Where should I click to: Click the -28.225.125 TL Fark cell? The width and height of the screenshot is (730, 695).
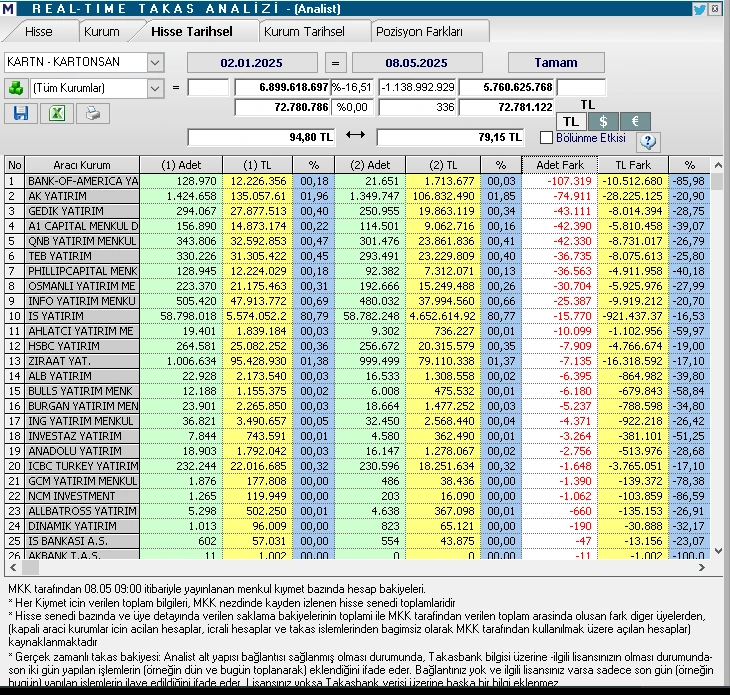coord(633,196)
